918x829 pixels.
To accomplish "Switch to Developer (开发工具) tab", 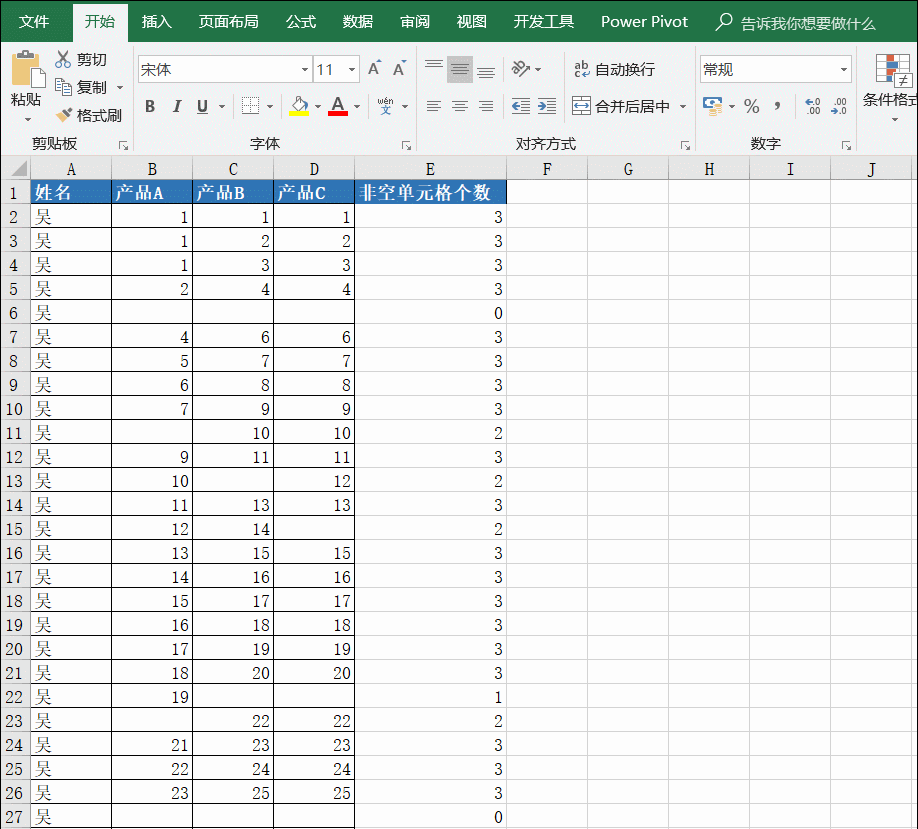I will 543,22.
